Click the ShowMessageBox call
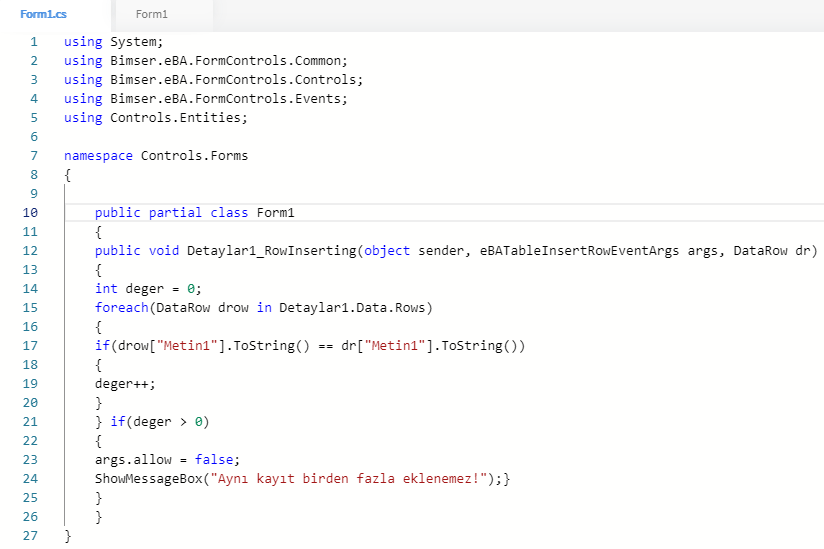 tap(141, 479)
